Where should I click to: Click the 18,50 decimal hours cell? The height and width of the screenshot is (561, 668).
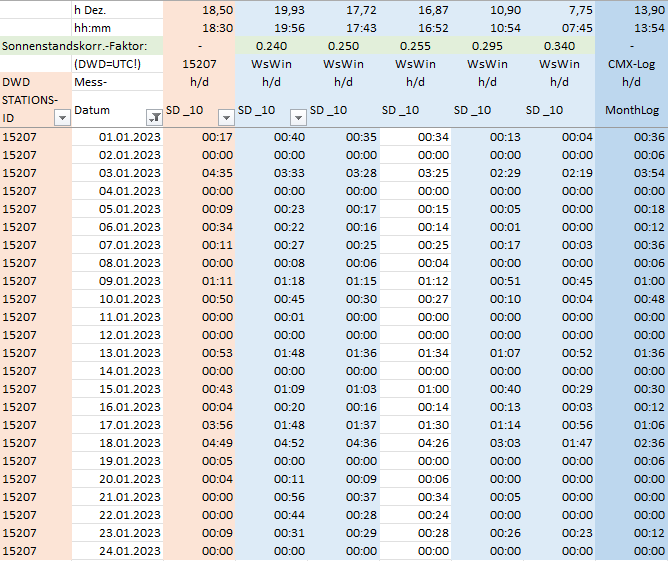(x=200, y=10)
